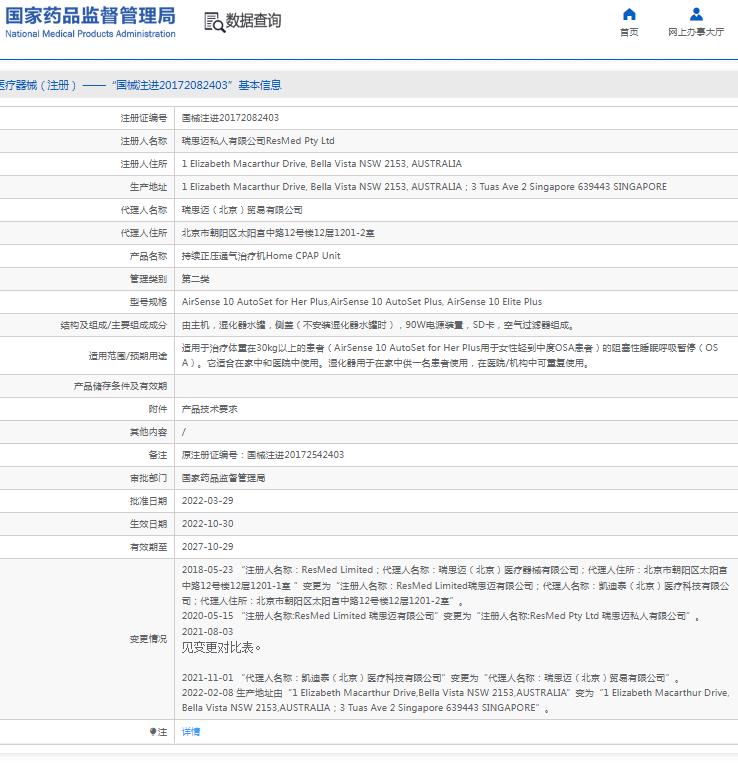This screenshot has width=738, height=768.
Task: Open the 网上办事大厅 user icon
Action: (x=696, y=14)
